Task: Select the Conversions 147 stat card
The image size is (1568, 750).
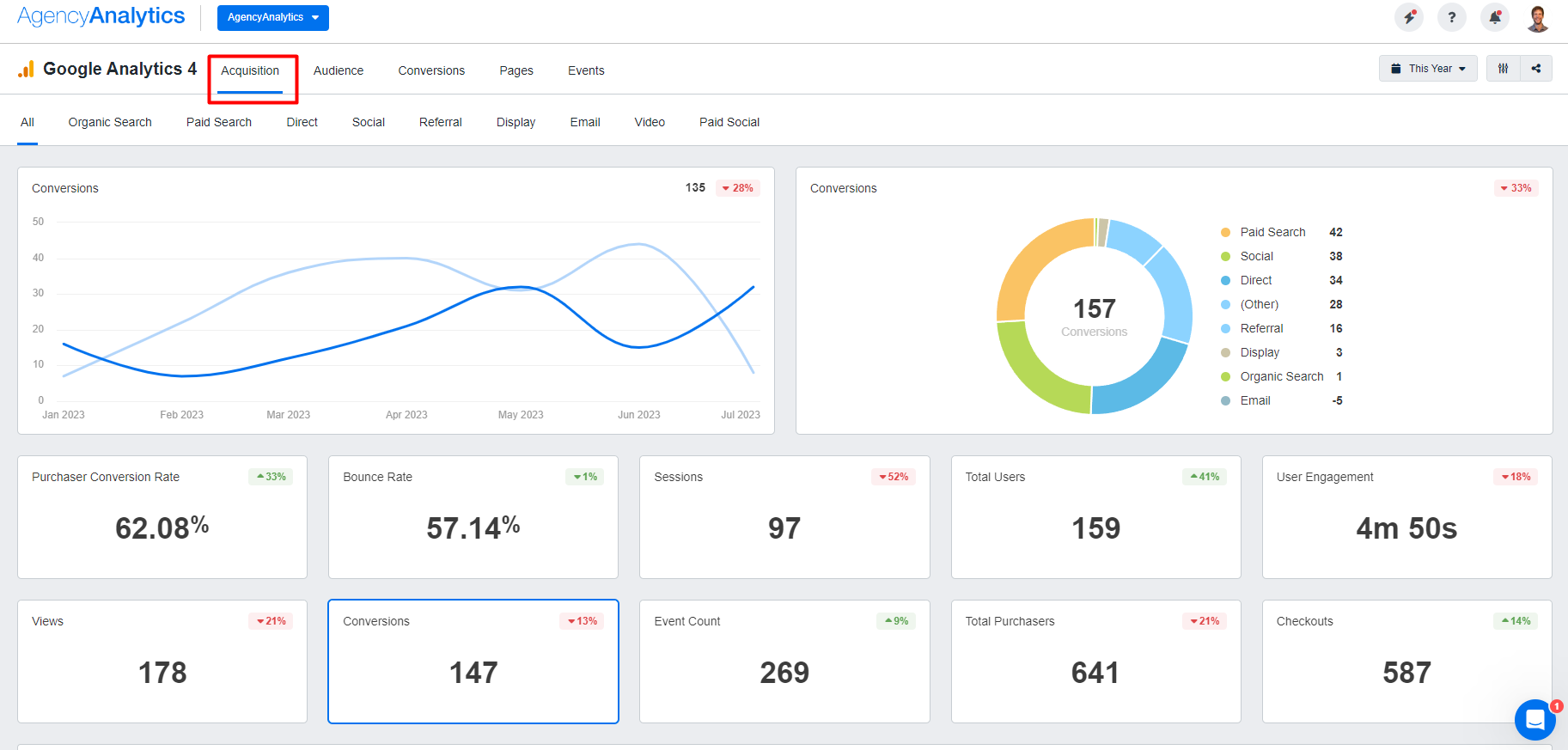Action: tap(473, 661)
